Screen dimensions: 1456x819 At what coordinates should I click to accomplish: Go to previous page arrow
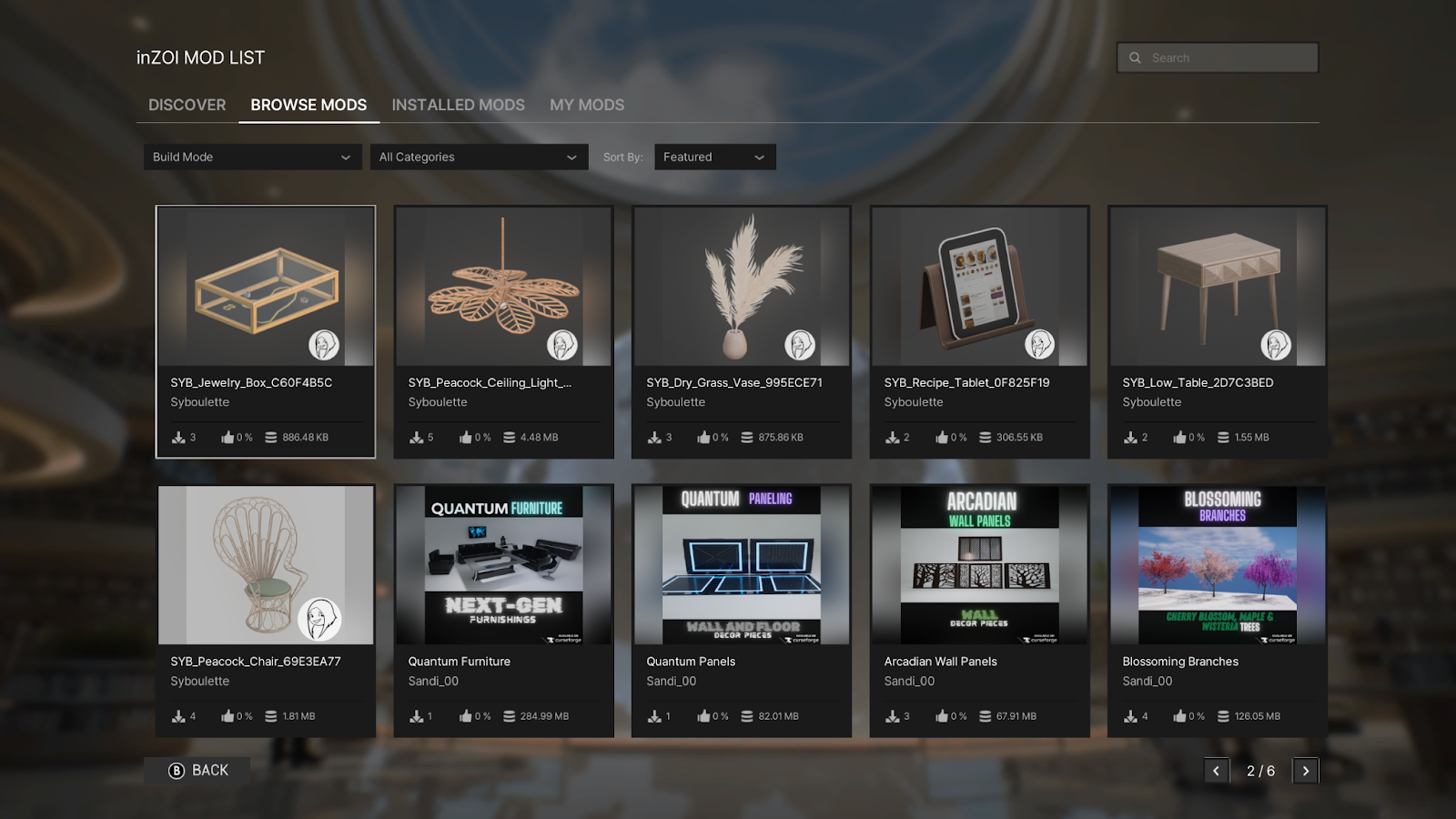tap(1216, 771)
